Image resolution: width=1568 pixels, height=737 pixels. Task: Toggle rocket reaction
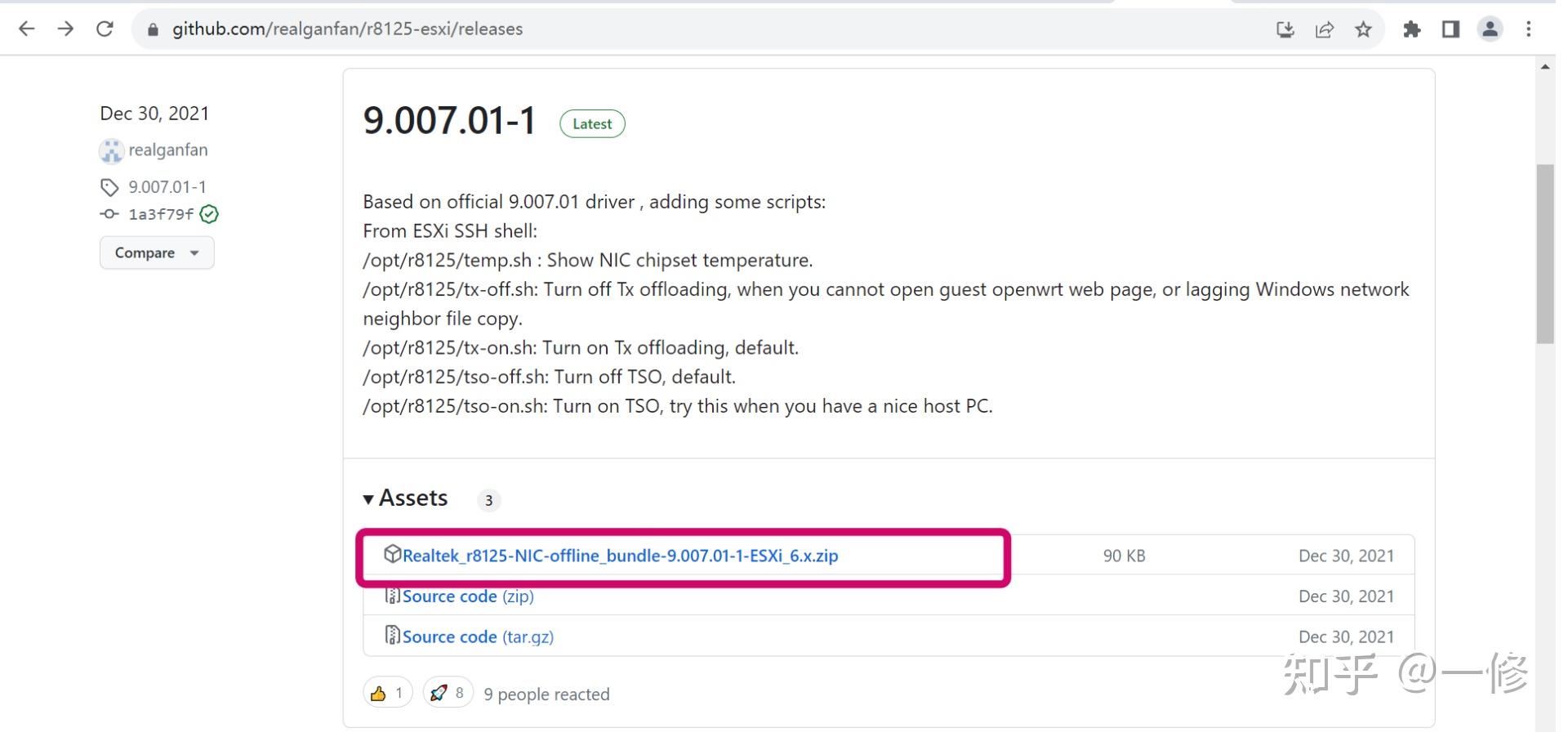click(x=448, y=694)
